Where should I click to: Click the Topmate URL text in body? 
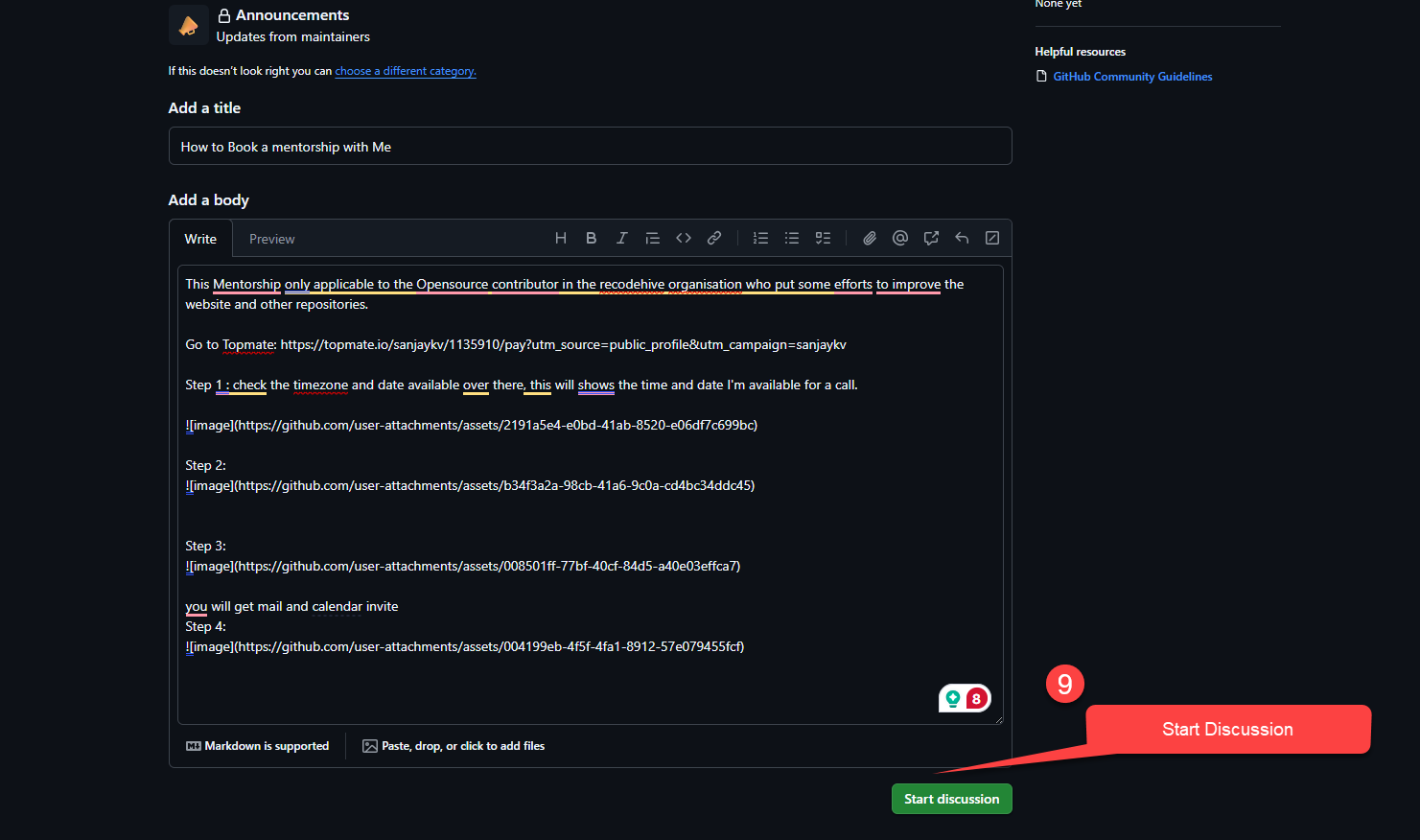click(x=564, y=344)
